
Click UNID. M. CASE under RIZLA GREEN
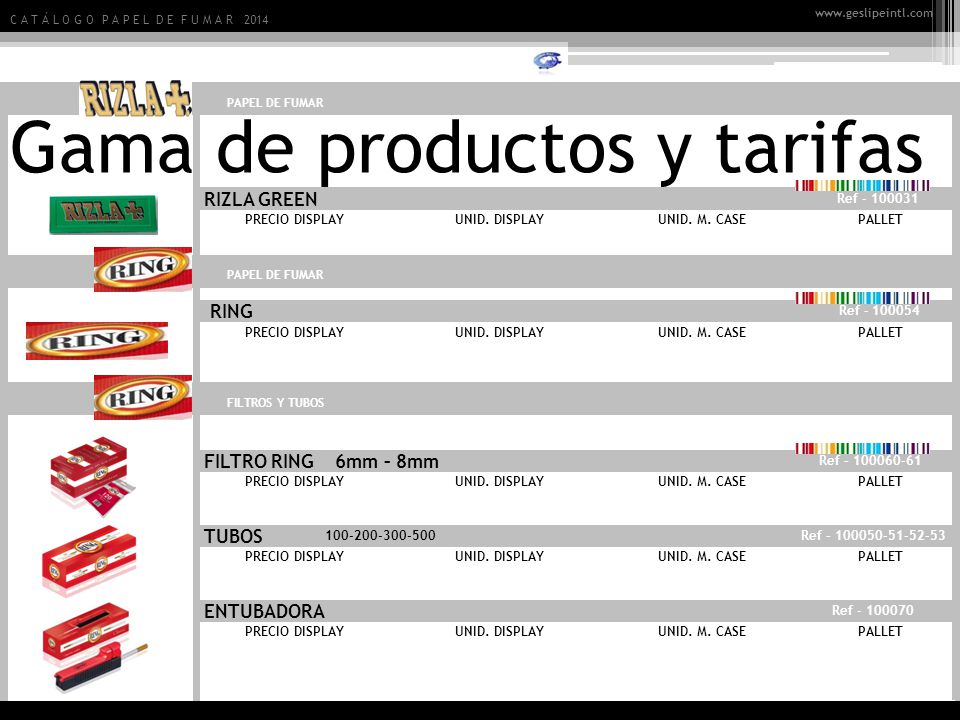702,219
